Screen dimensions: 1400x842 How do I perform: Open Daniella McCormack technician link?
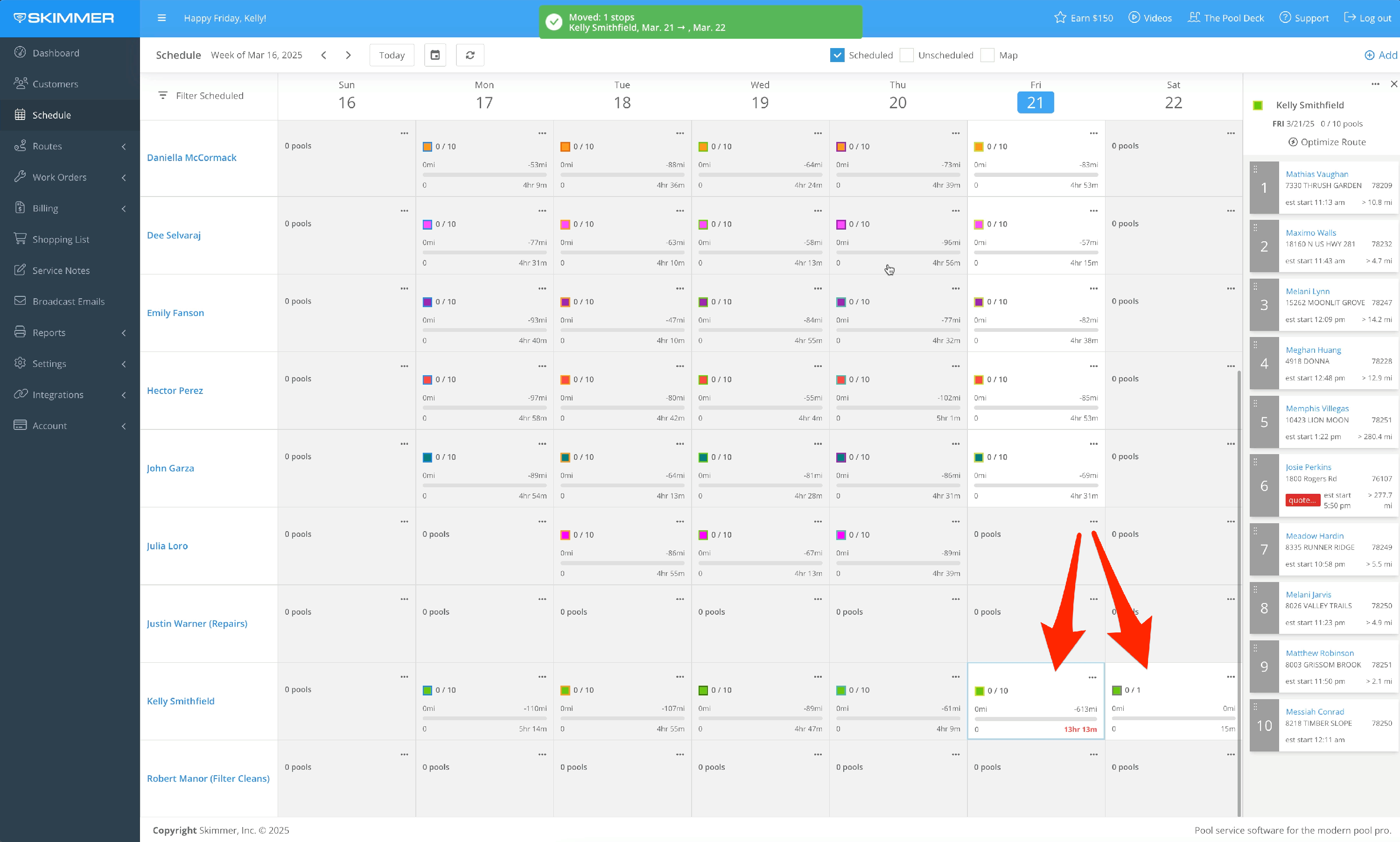point(191,158)
